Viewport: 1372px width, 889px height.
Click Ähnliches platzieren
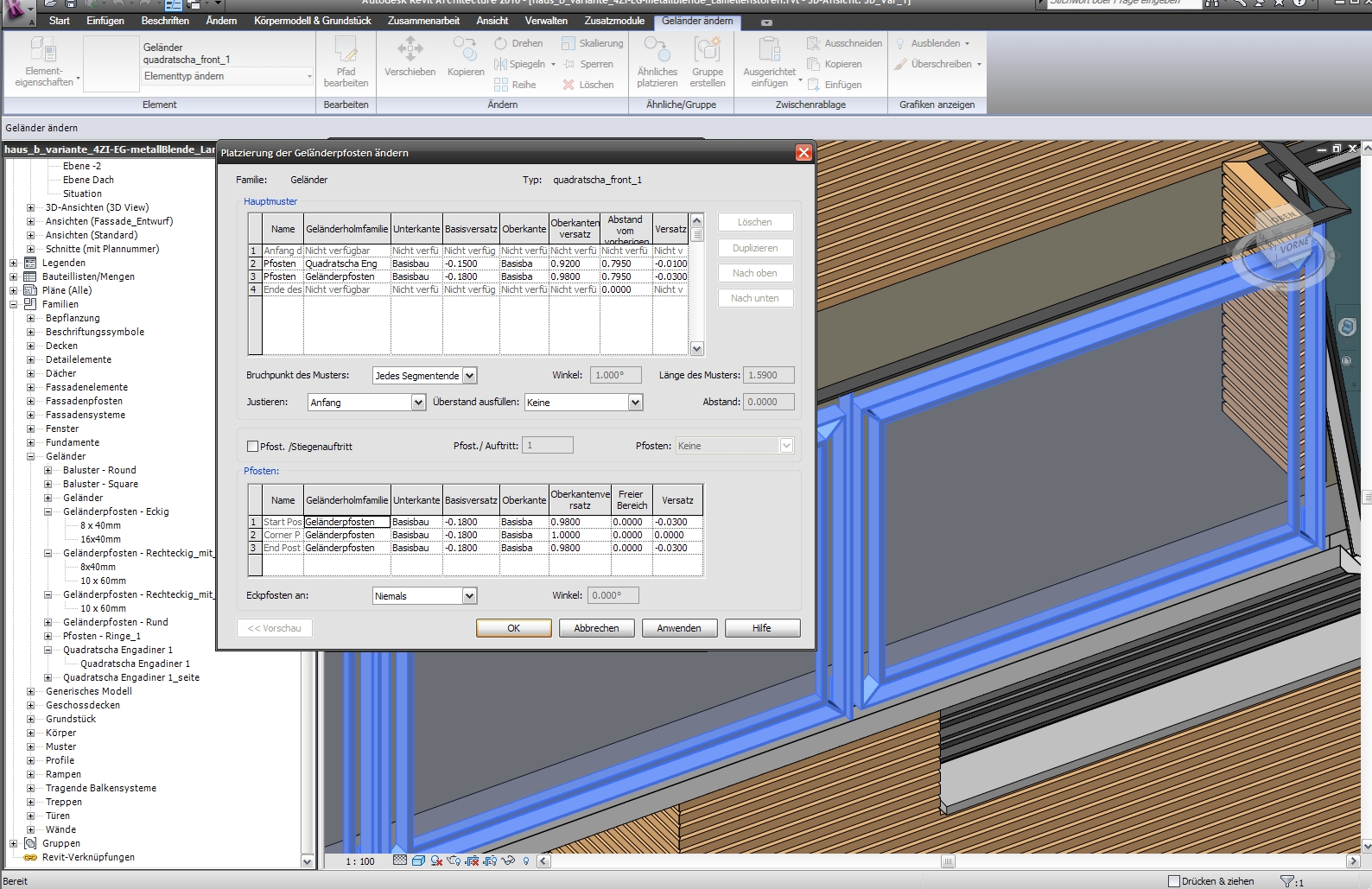(x=657, y=62)
